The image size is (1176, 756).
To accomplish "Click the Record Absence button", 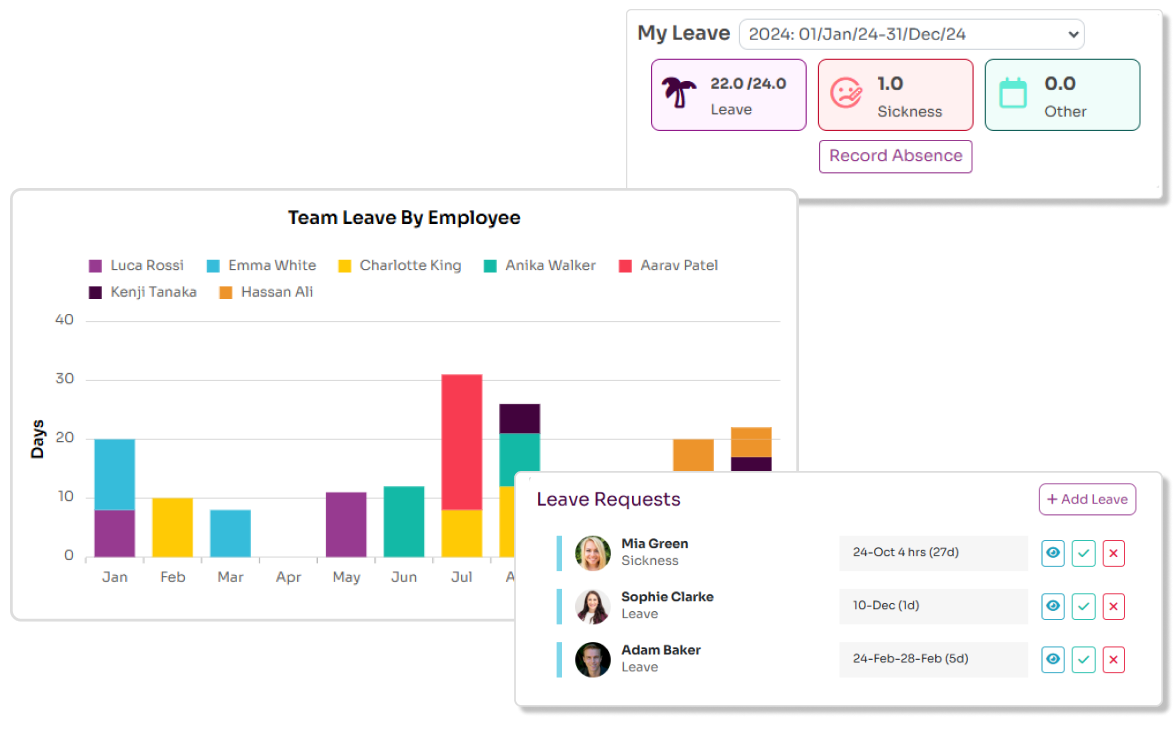I will 896,156.
